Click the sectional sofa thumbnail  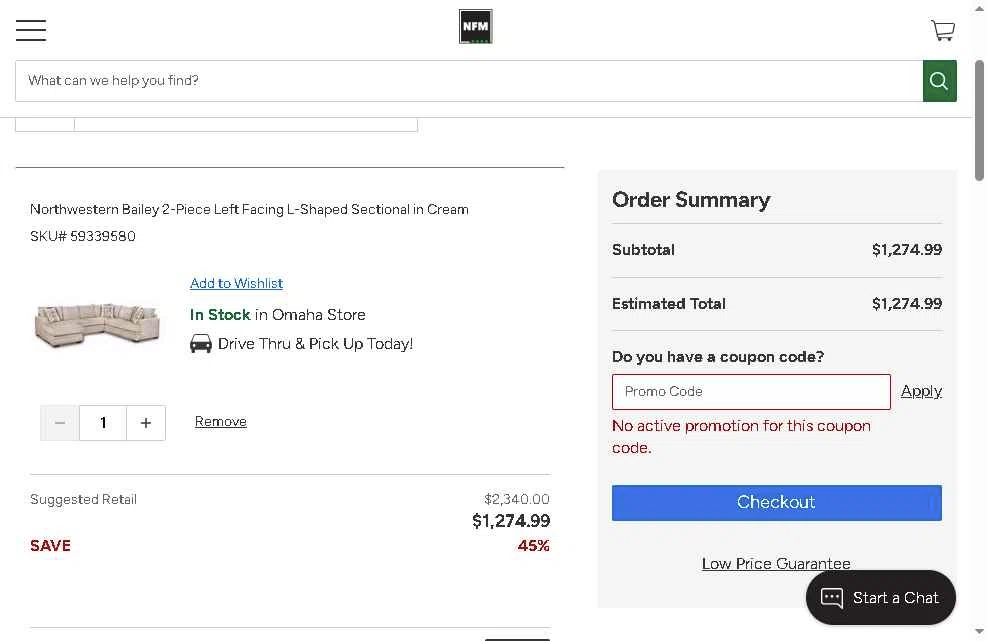click(x=97, y=325)
